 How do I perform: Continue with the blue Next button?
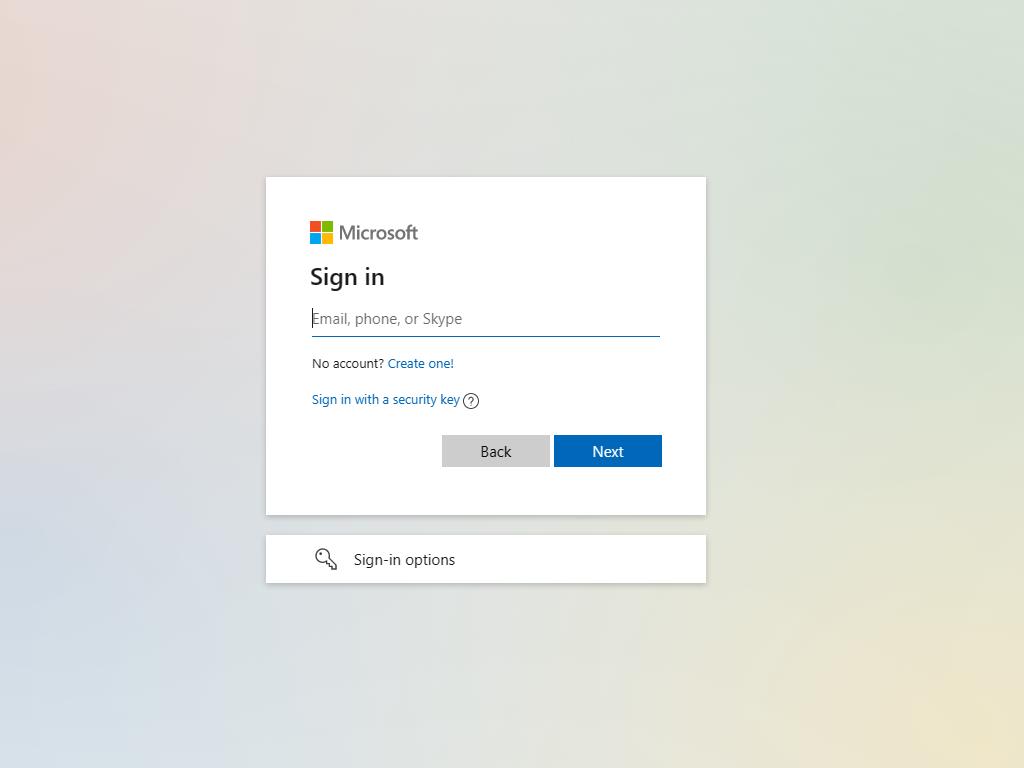point(608,451)
